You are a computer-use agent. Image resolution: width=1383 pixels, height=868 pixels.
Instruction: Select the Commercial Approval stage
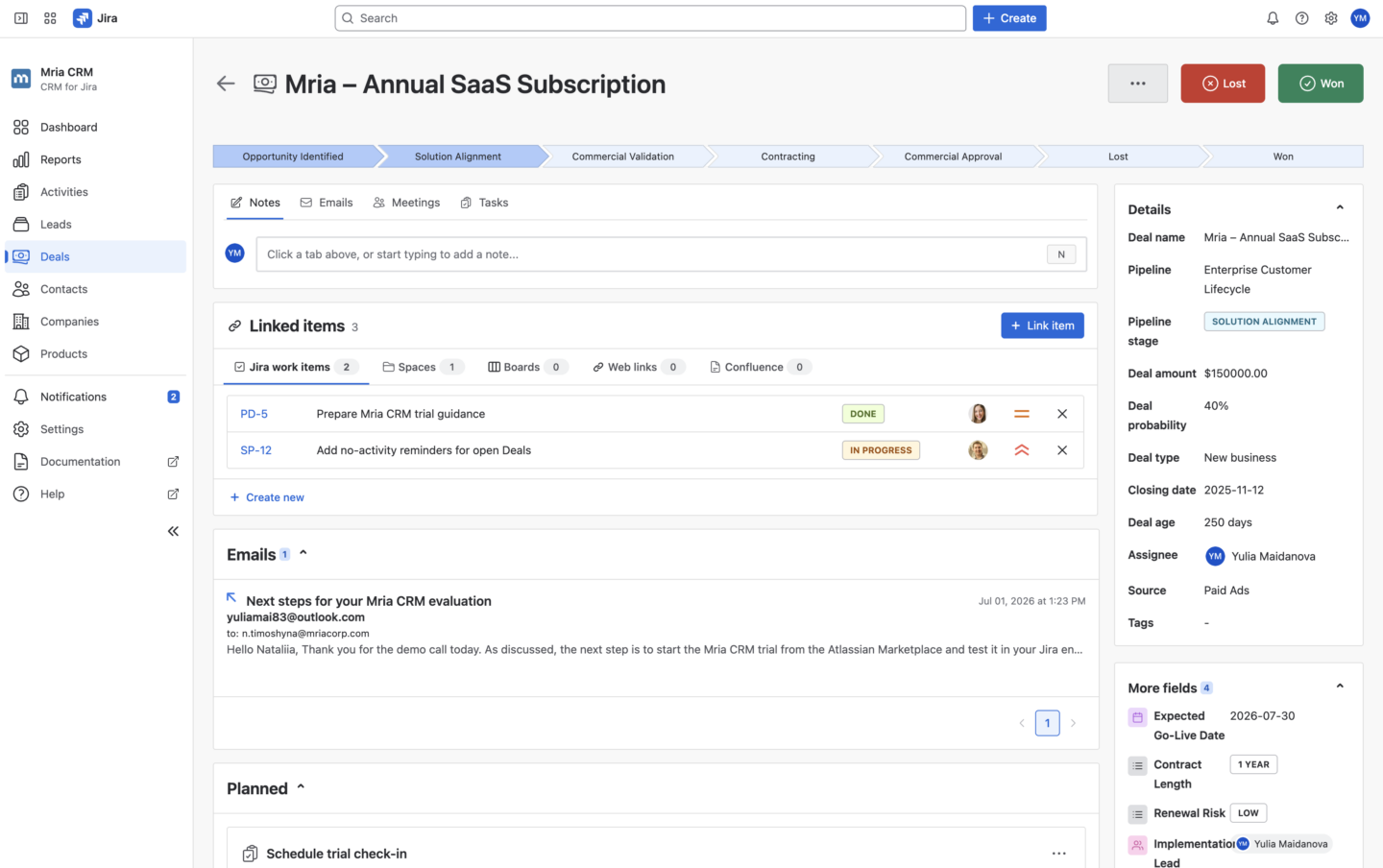coord(953,157)
